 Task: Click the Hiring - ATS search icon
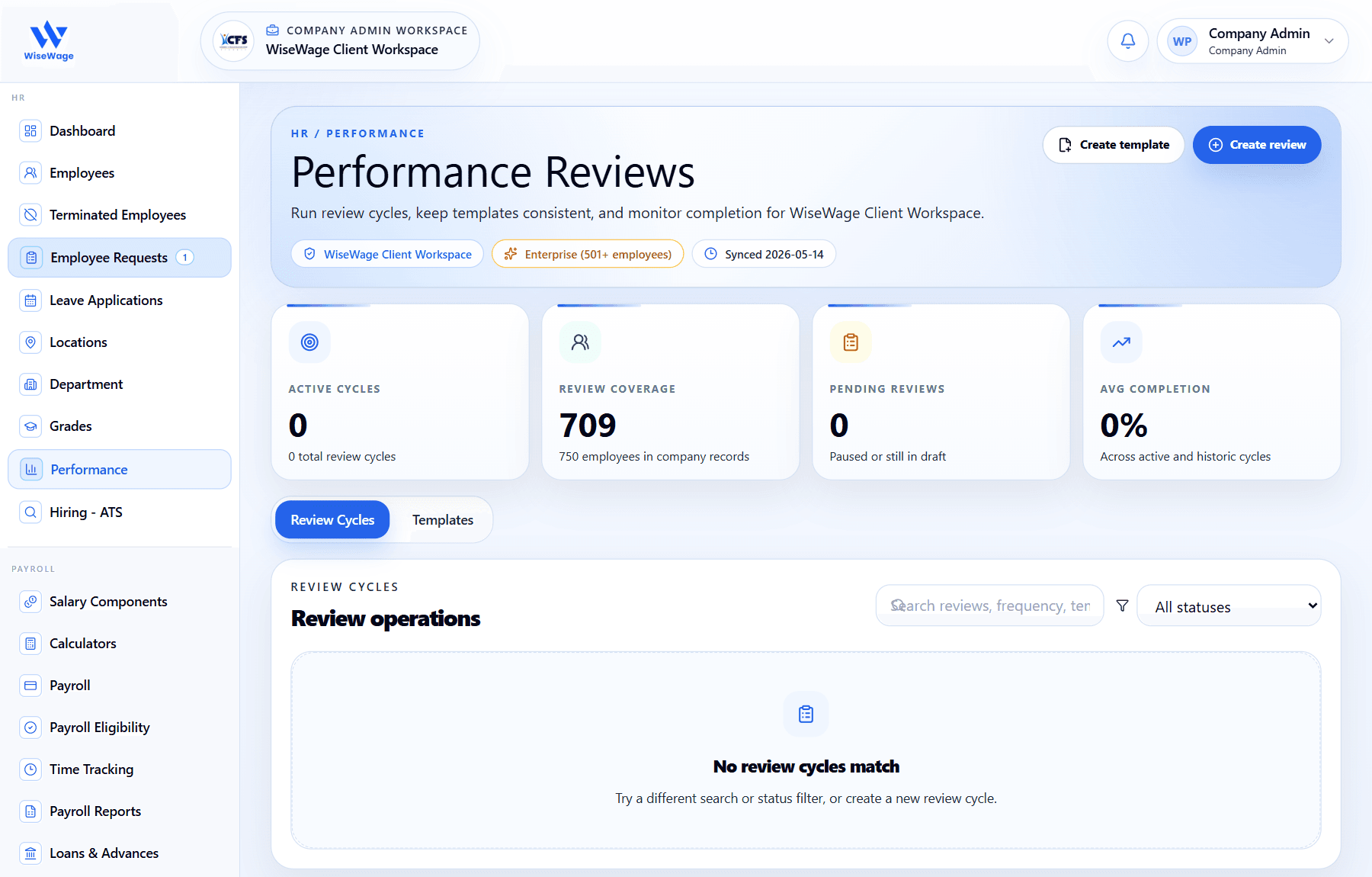pyautogui.click(x=30, y=512)
